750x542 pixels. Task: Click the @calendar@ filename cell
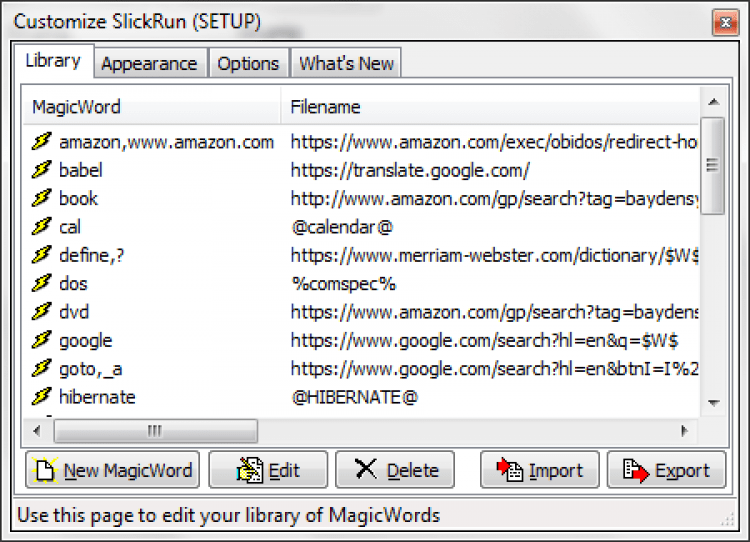[342, 227]
